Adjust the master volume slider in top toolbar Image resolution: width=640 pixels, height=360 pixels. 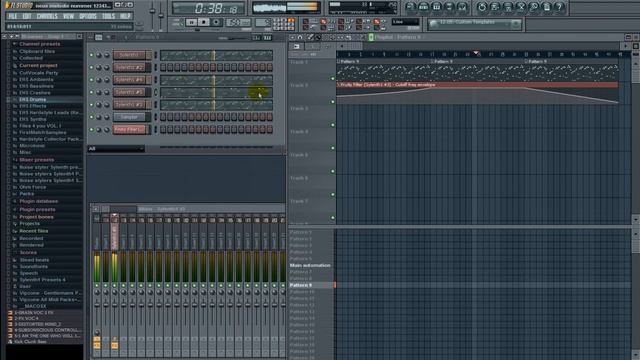pyautogui.click(x=152, y=11)
